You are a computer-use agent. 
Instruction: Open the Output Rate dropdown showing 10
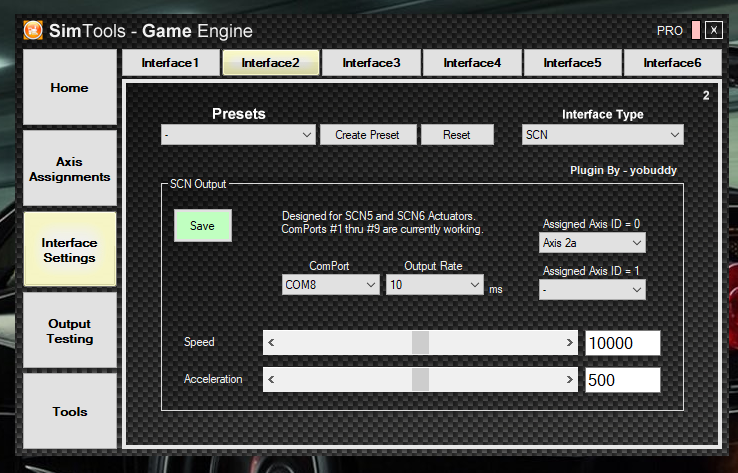click(x=434, y=285)
